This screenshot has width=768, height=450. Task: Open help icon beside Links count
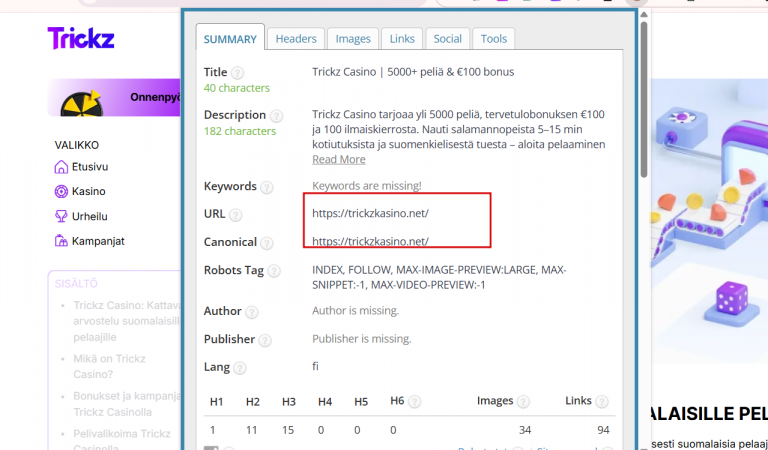coord(602,402)
